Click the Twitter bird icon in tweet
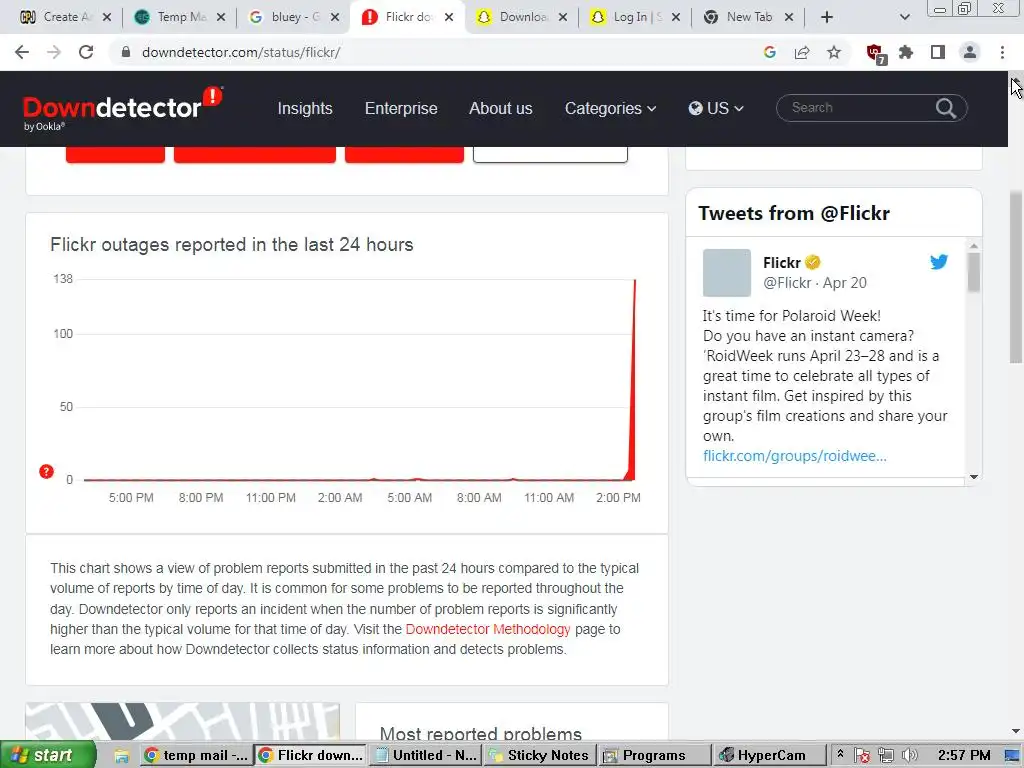The width and height of the screenshot is (1024, 768). click(938, 262)
